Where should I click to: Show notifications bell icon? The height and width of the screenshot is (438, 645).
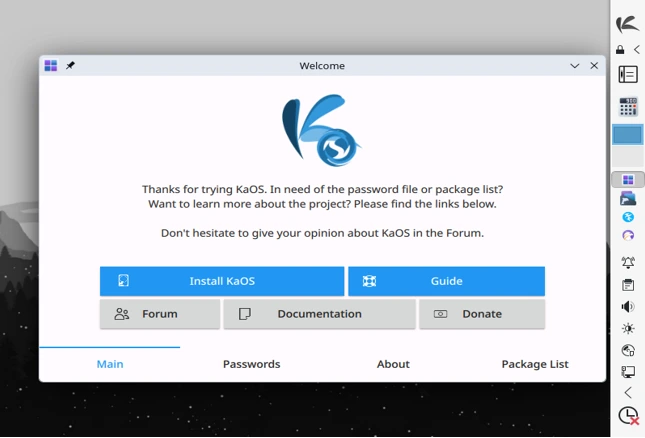pos(628,262)
